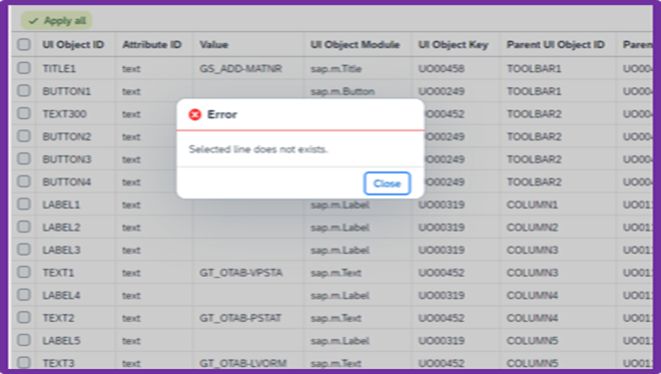Click the Apply all button

coord(57,21)
